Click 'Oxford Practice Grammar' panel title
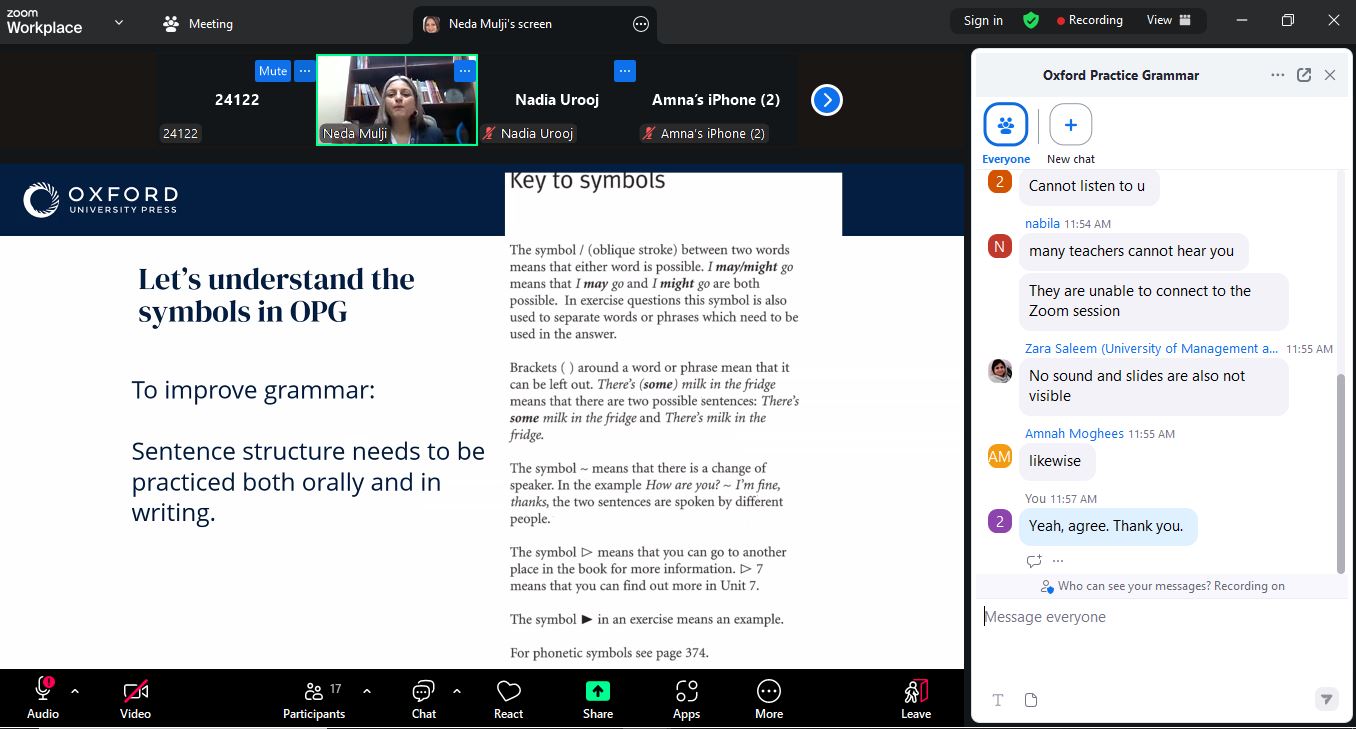This screenshot has width=1356, height=729. [1121, 75]
